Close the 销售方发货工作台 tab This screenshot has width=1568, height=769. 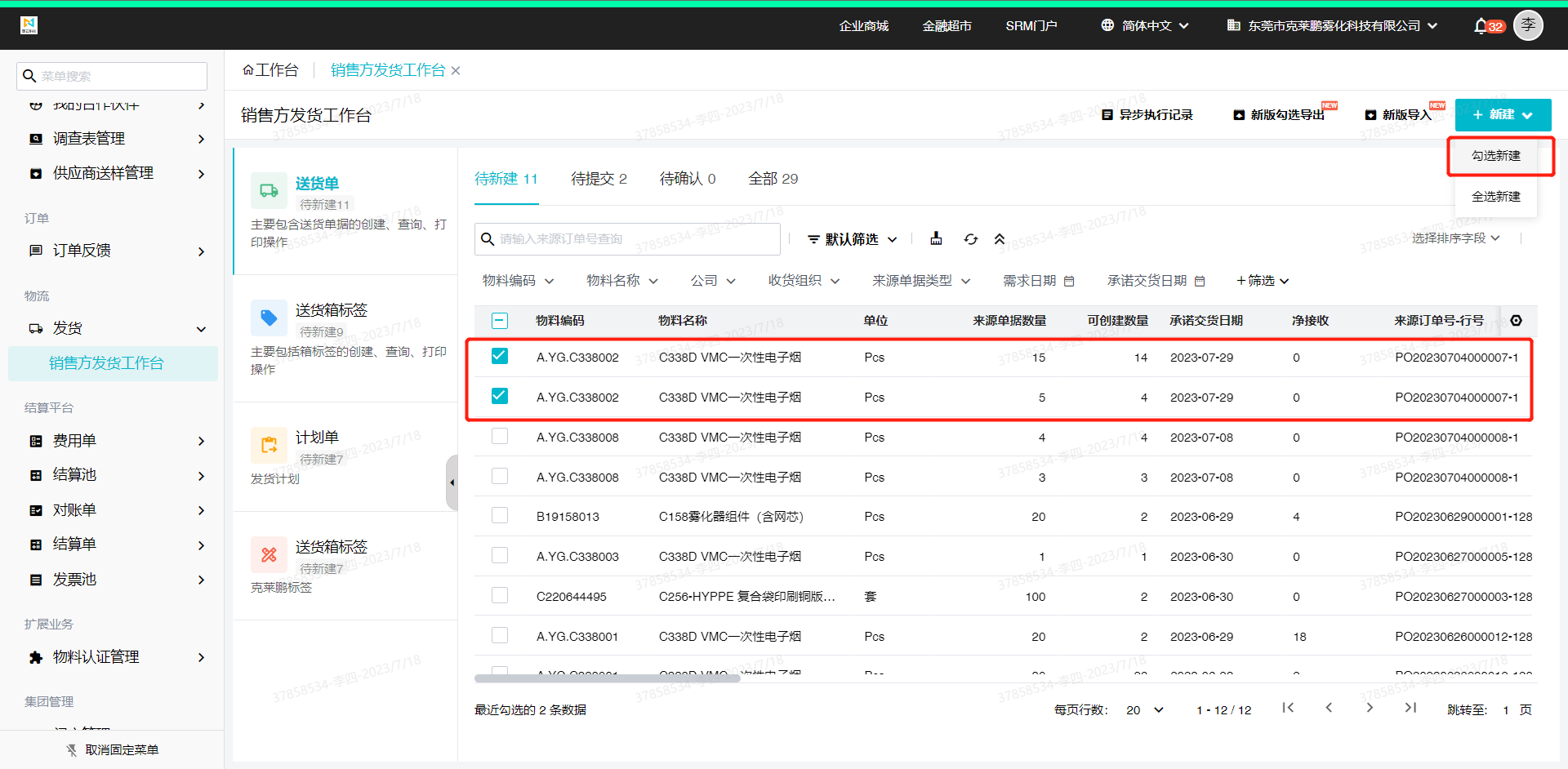click(456, 71)
